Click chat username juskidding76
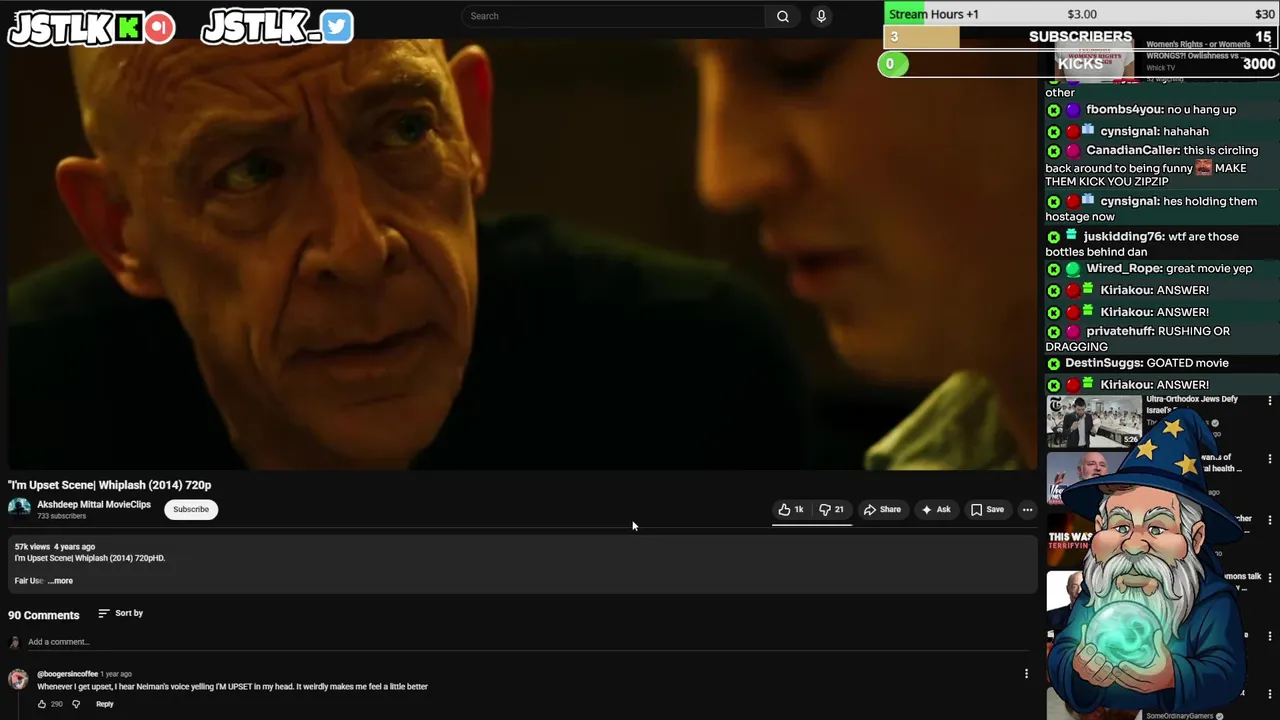 (x=1124, y=236)
